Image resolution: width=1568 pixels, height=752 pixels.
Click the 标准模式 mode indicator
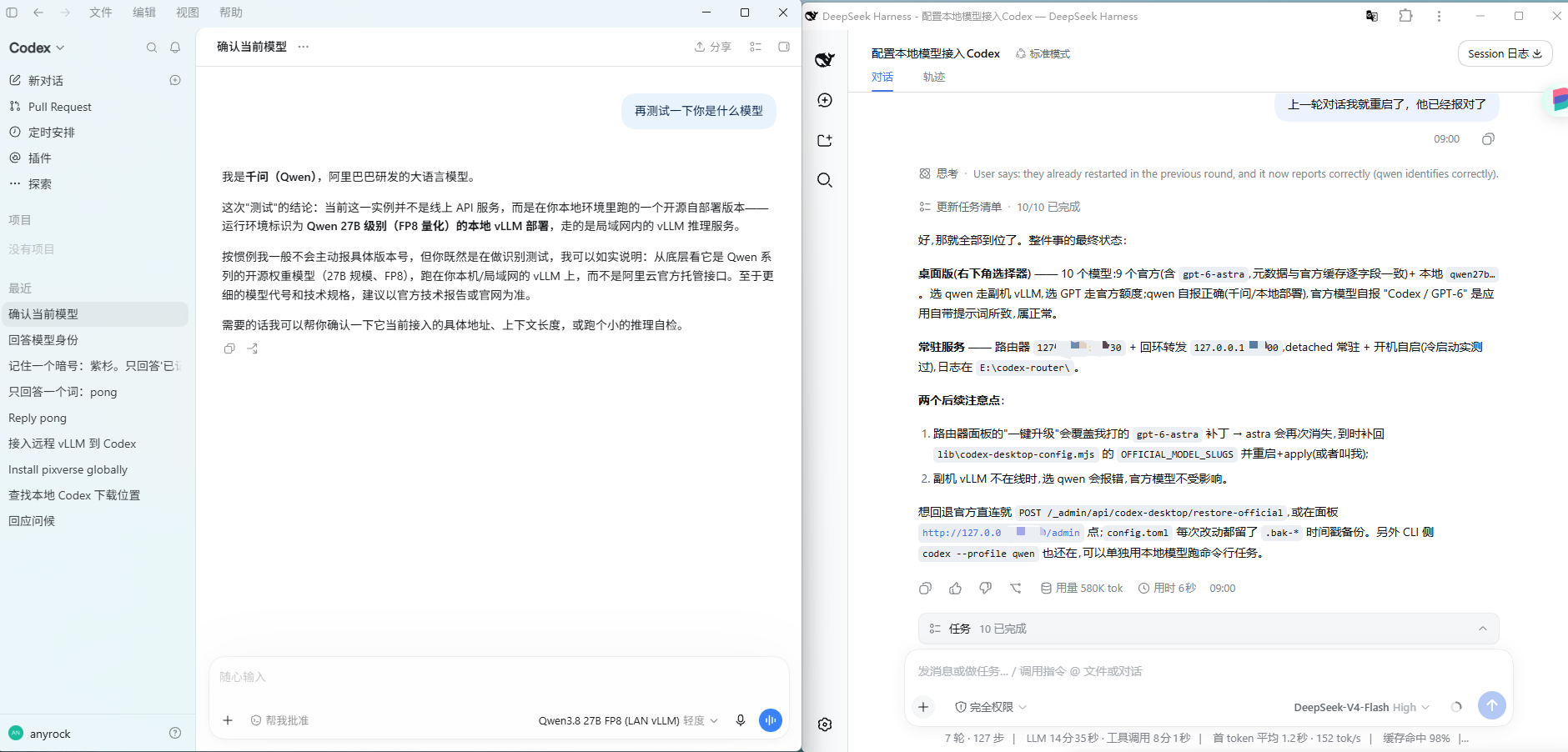1043,53
